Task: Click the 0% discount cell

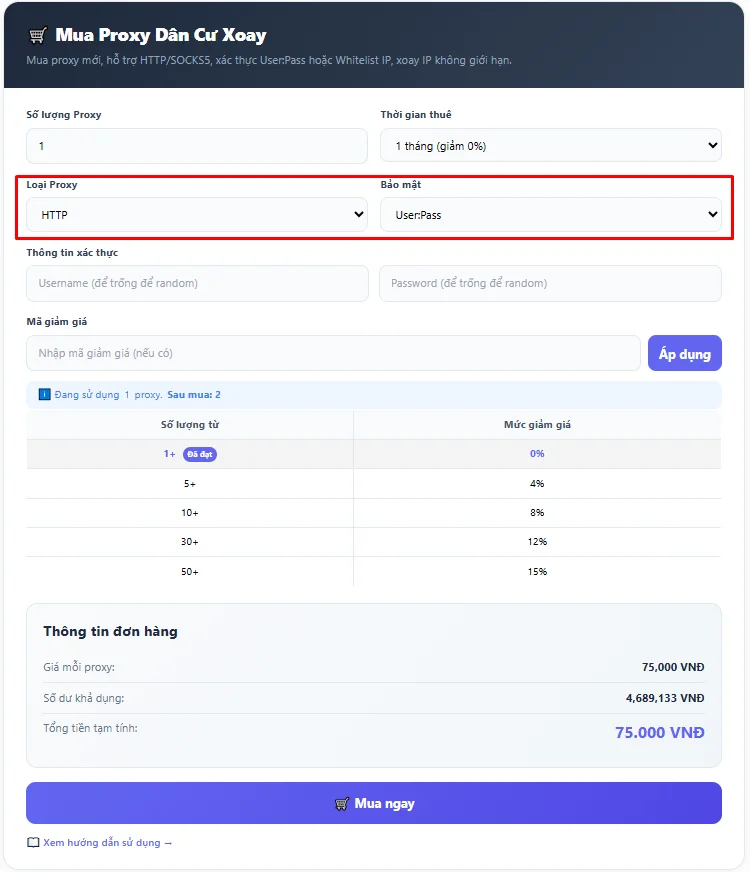Action: 537,454
